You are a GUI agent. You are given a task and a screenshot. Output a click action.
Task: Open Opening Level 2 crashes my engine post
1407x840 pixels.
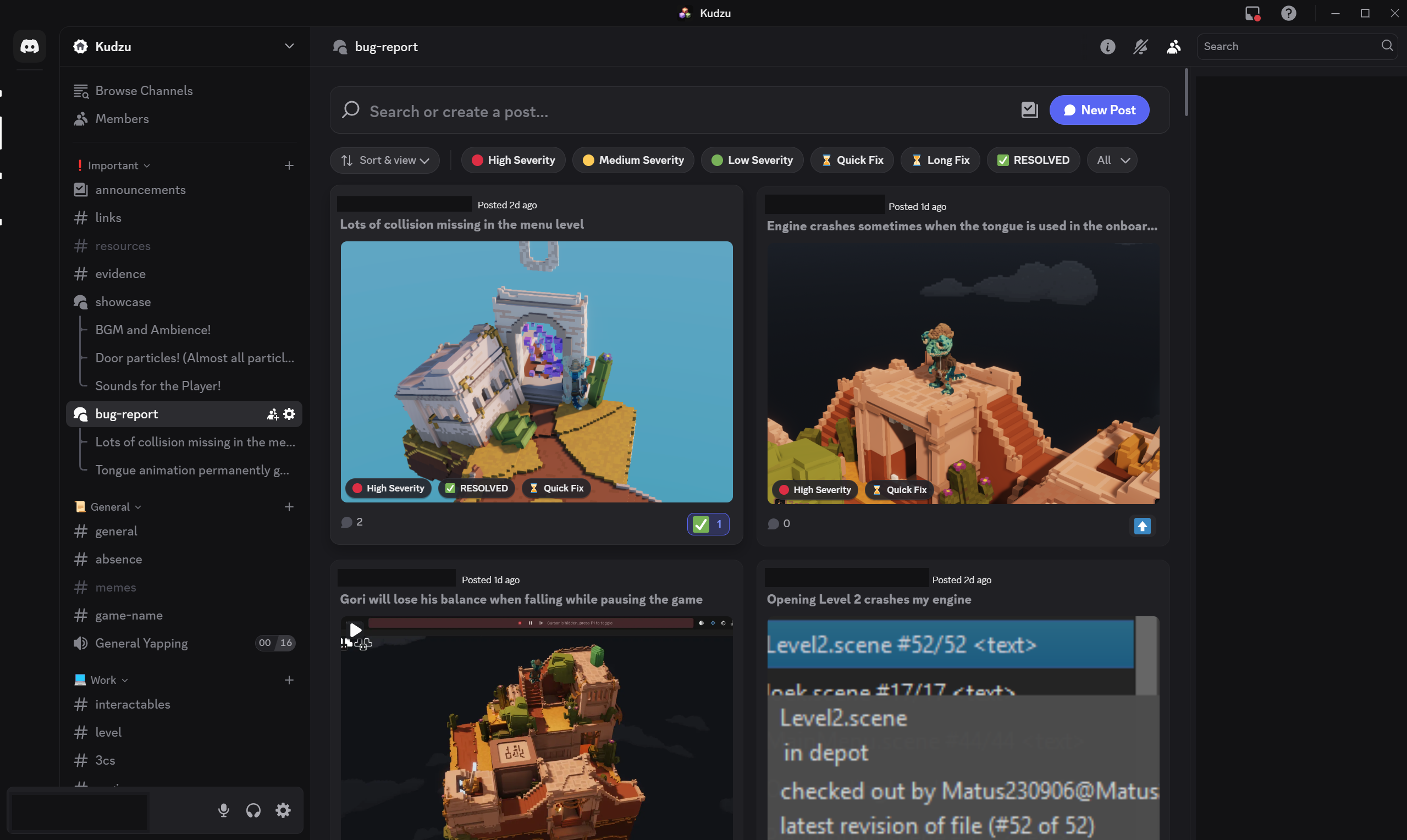(869, 599)
